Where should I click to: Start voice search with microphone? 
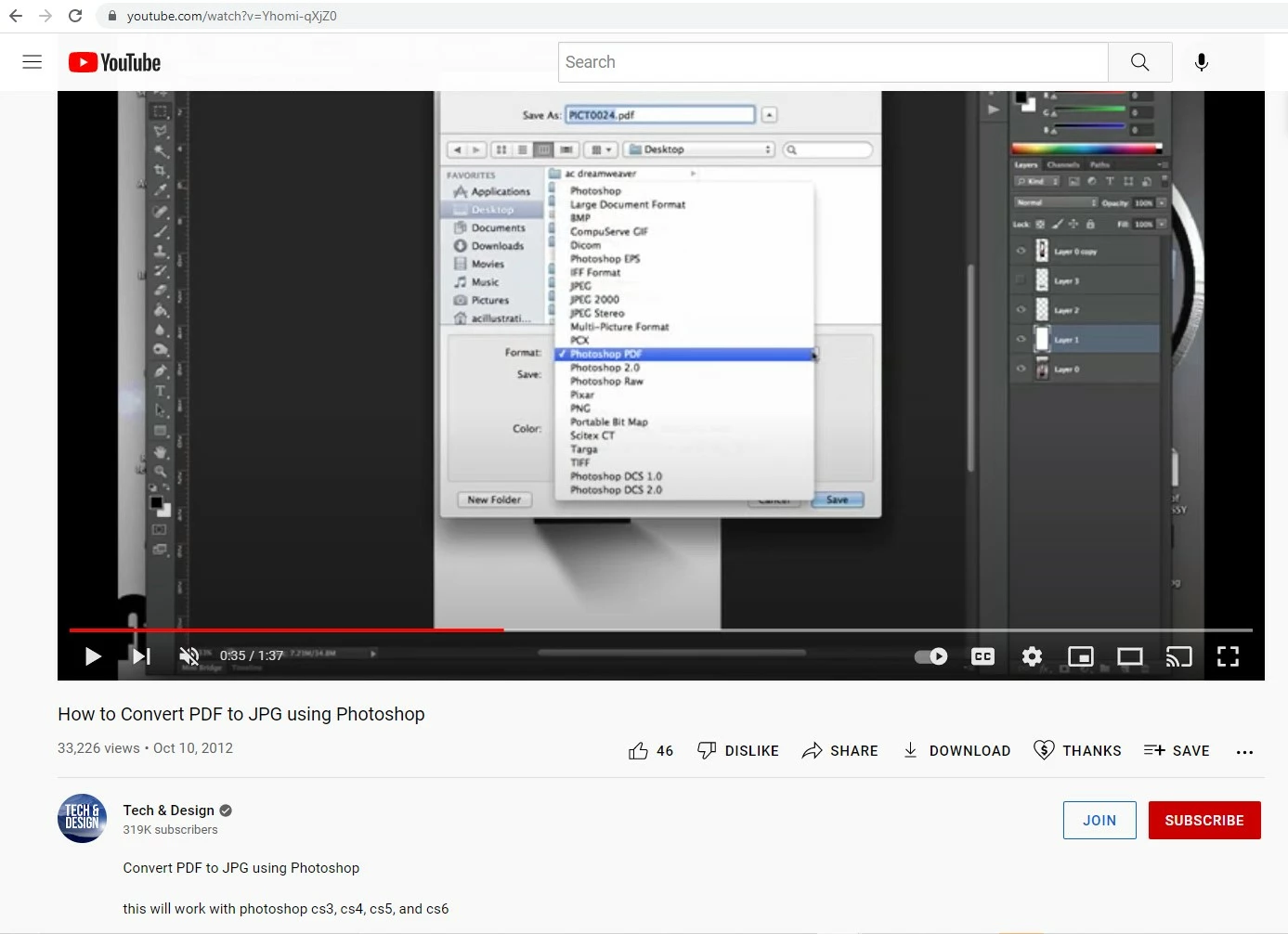(x=1202, y=62)
